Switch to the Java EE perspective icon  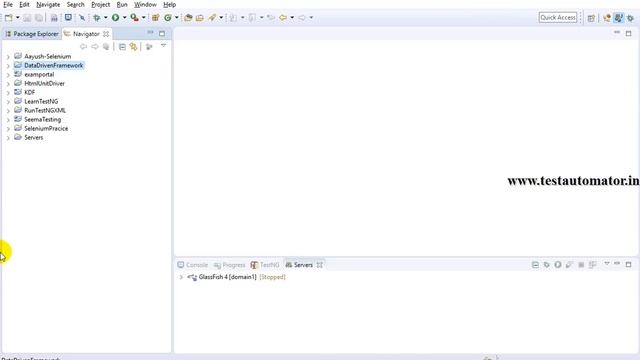pyautogui.click(x=607, y=18)
